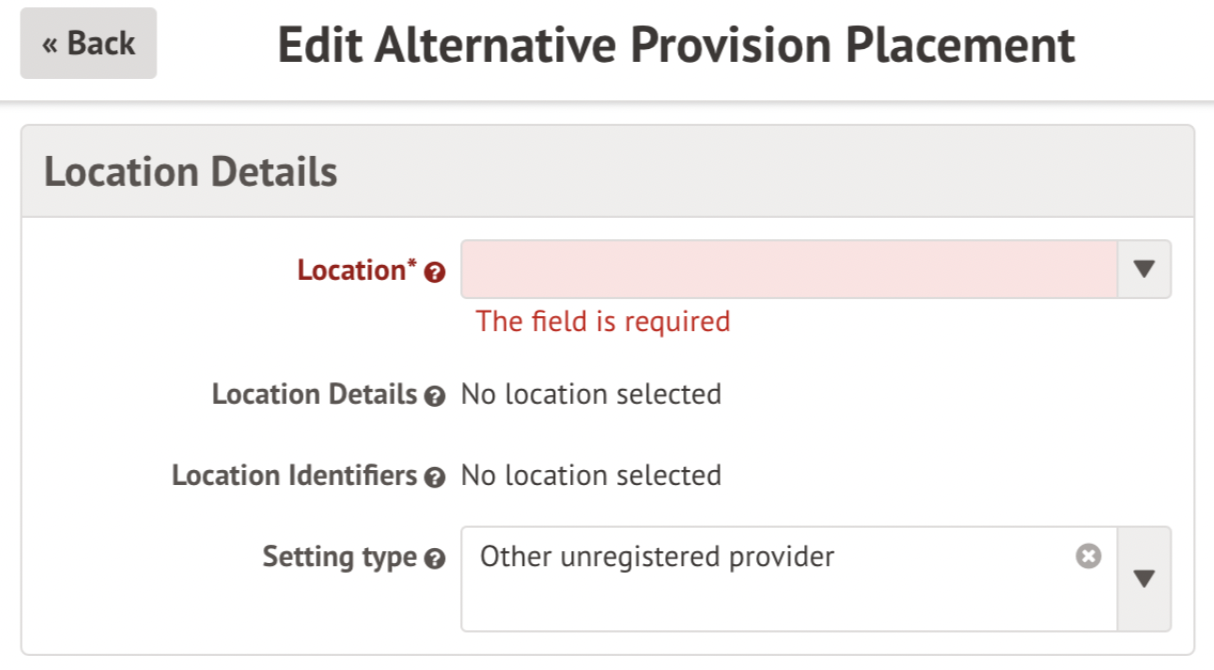
Task: Open the Location Identifiers help icon
Action: click(434, 478)
